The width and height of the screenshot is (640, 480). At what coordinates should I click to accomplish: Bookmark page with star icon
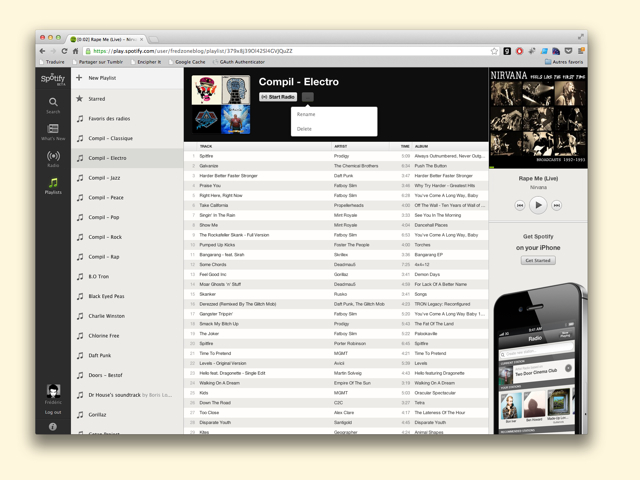pos(494,51)
